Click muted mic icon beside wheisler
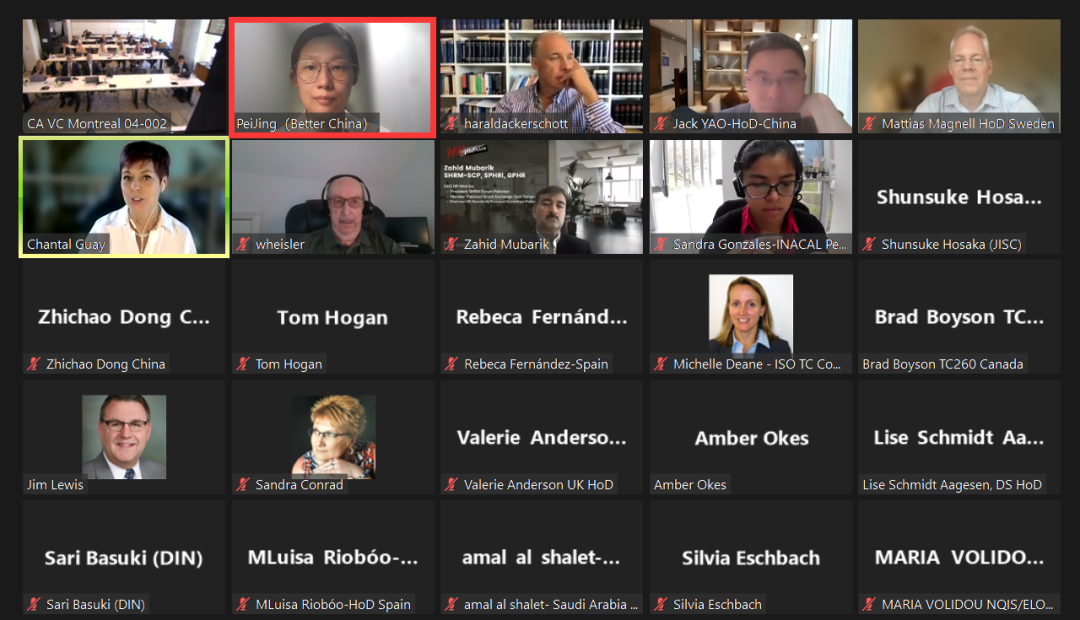Viewport: 1080px width, 620px height. pos(242,244)
